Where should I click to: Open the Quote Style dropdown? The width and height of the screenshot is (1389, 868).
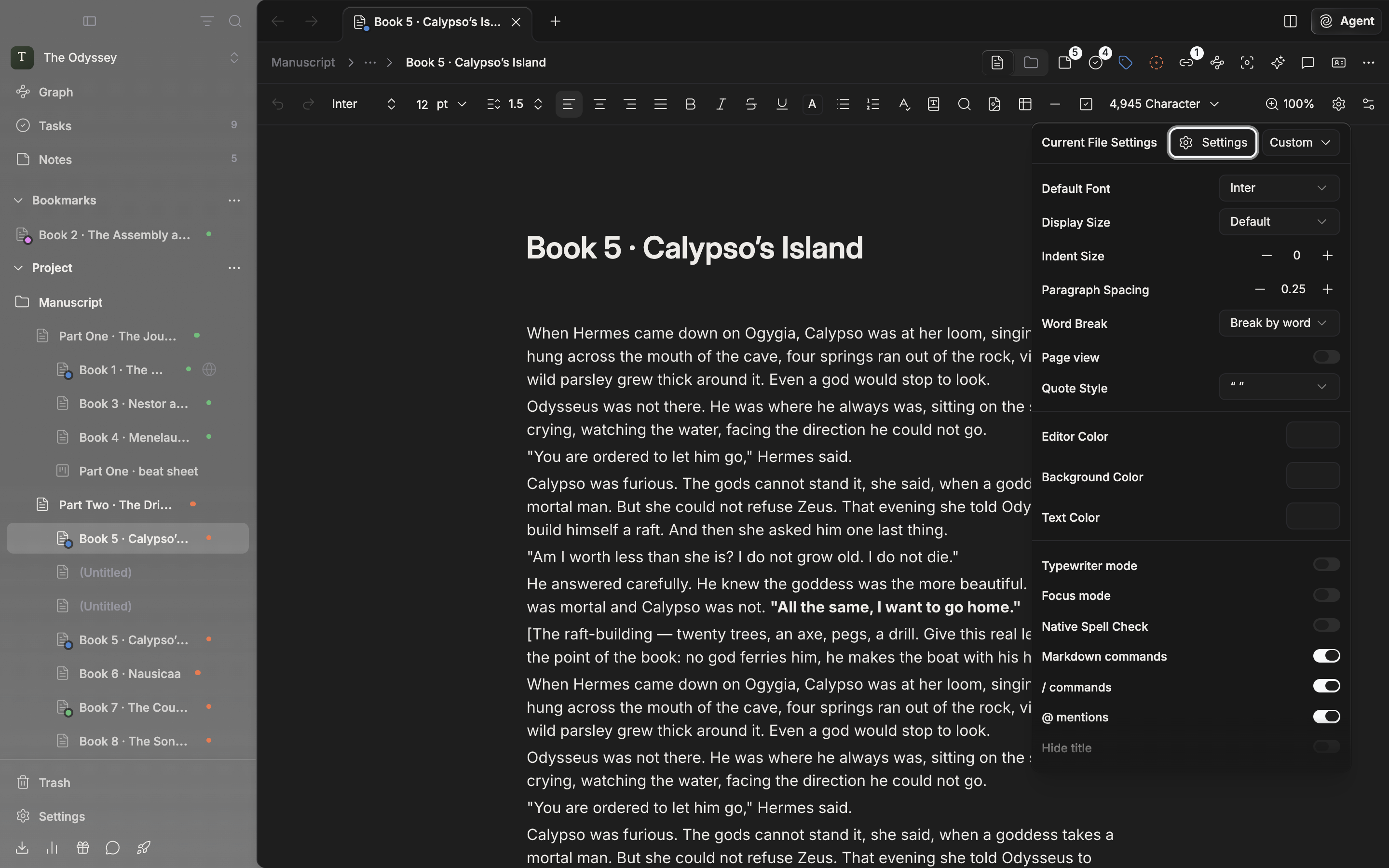(1279, 387)
